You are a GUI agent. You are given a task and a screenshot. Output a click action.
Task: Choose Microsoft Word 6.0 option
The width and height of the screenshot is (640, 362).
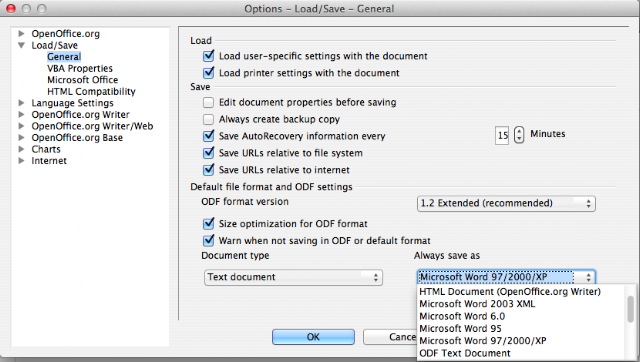pyautogui.click(x=462, y=316)
